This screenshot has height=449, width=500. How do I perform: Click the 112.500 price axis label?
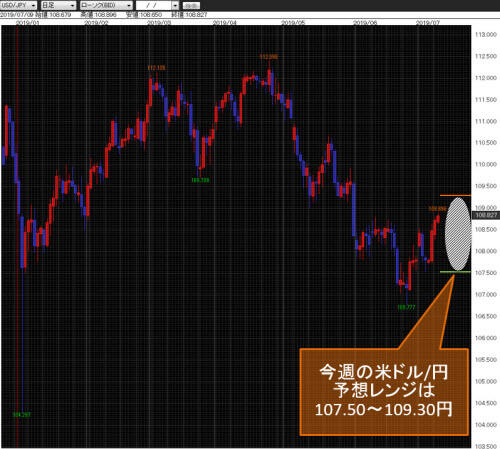pyautogui.click(x=486, y=56)
